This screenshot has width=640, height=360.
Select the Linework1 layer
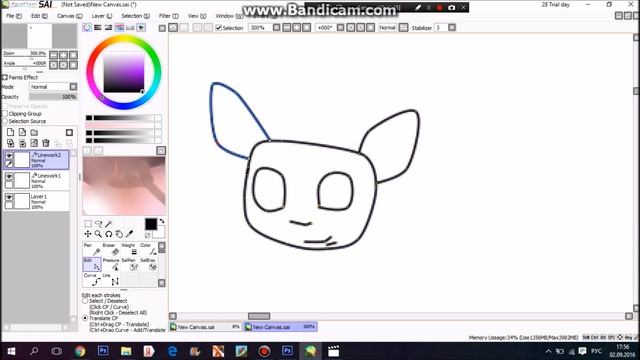tap(37, 180)
